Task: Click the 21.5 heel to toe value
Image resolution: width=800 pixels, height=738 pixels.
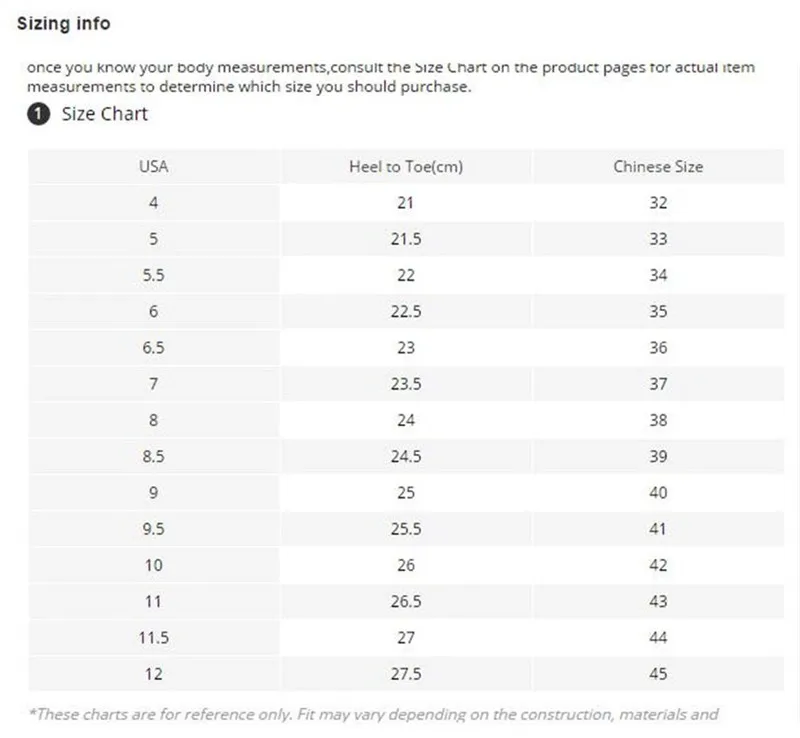Action: click(406, 239)
